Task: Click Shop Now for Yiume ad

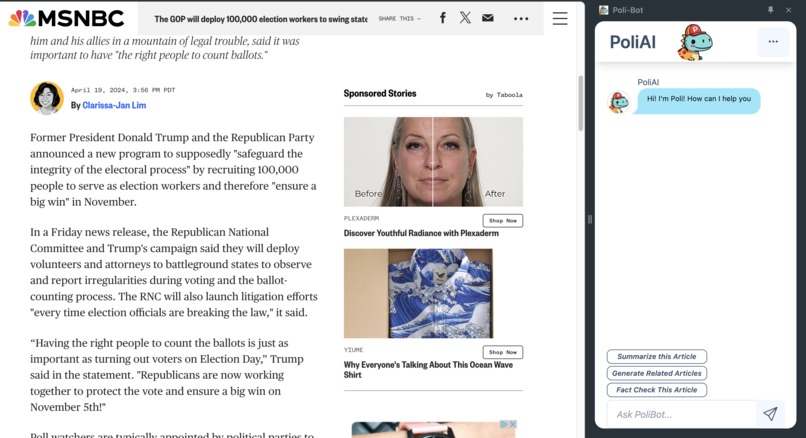Action: (503, 352)
